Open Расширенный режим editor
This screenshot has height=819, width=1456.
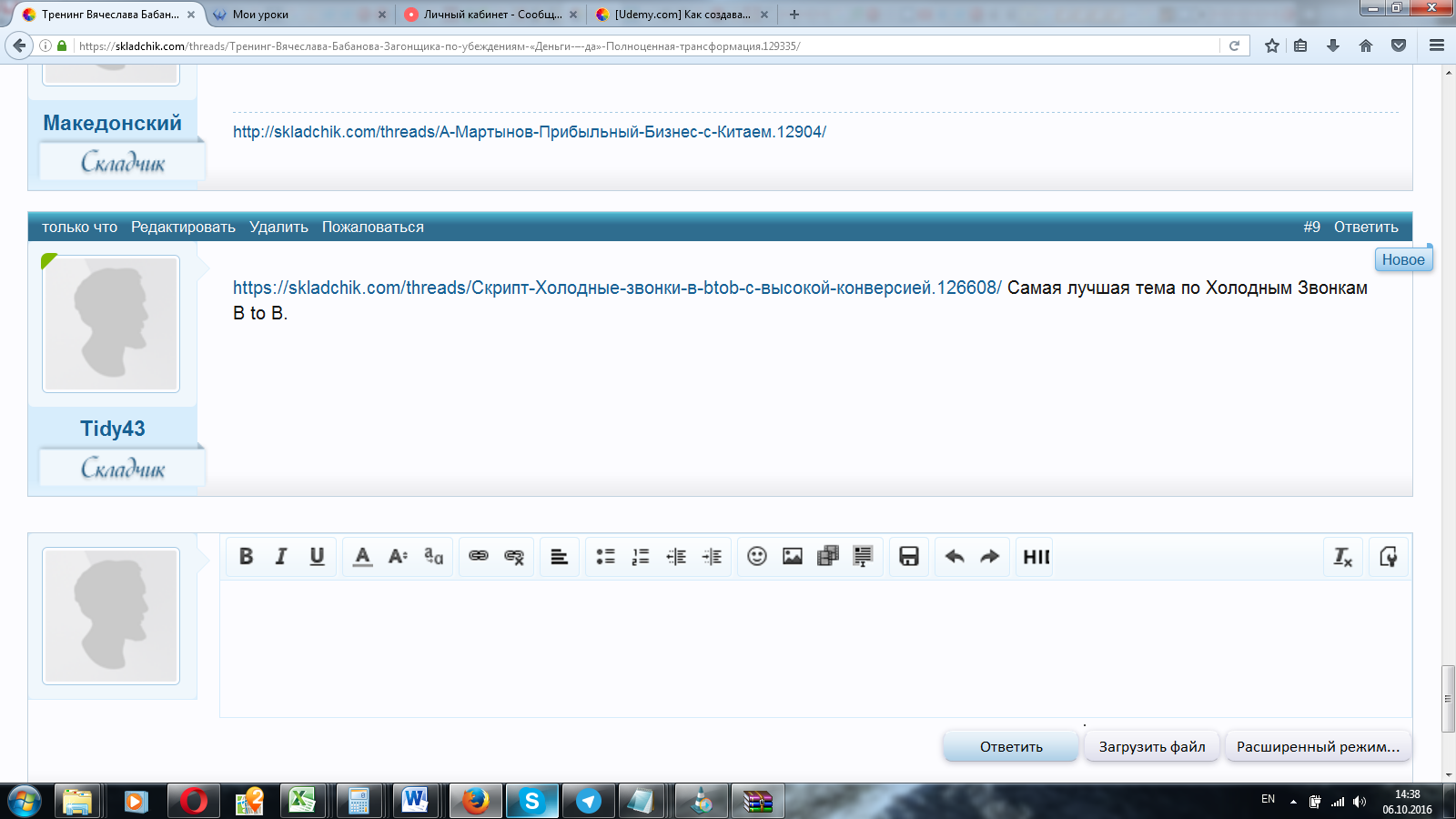click(1318, 746)
